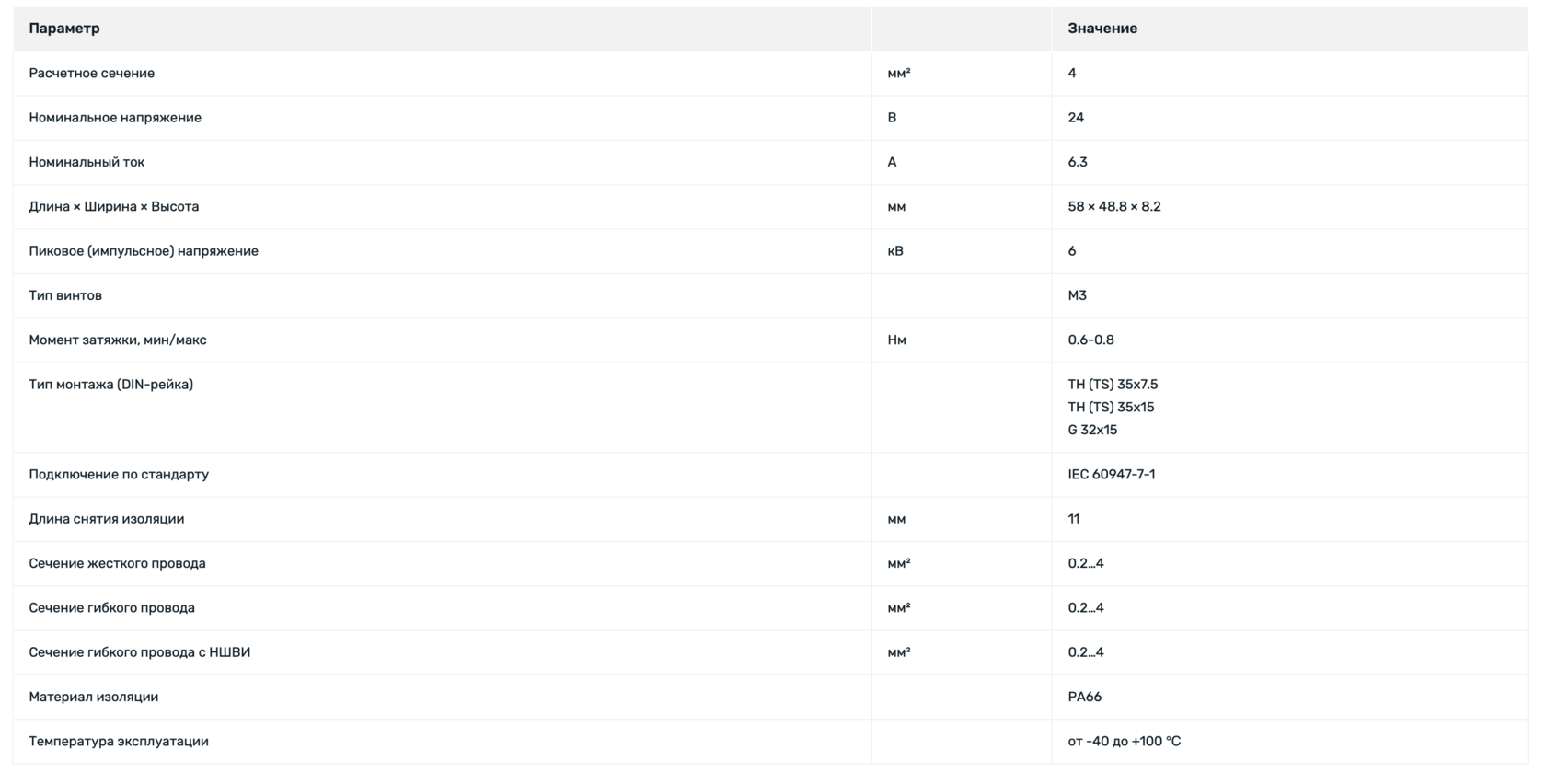Click the Номинальный ток value 6.3
The width and height of the screenshot is (1546, 784).
click(1077, 162)
